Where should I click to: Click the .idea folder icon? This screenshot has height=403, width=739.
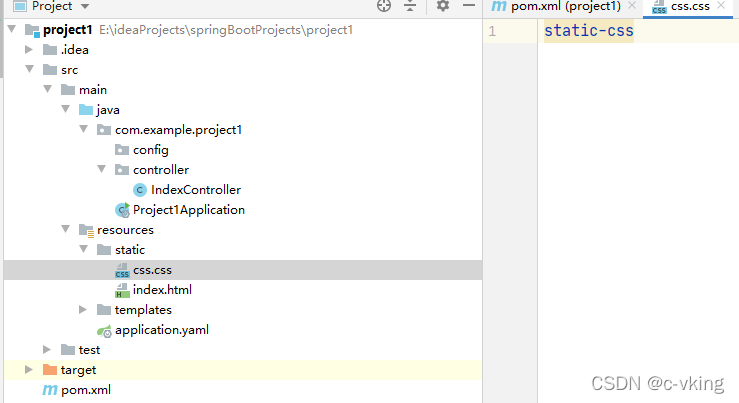tap(50, 49)
